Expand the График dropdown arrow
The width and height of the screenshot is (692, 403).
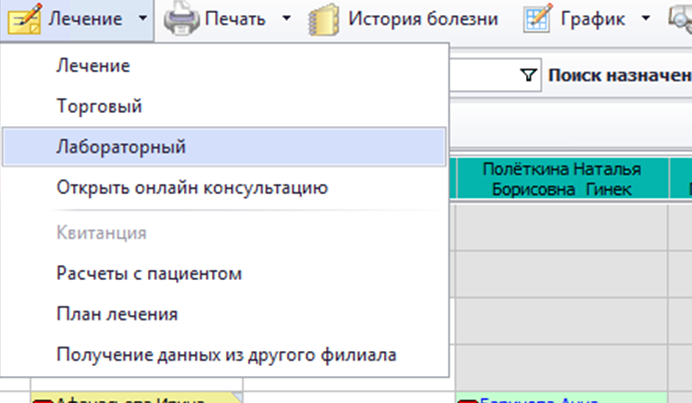[x=645, y=18]
